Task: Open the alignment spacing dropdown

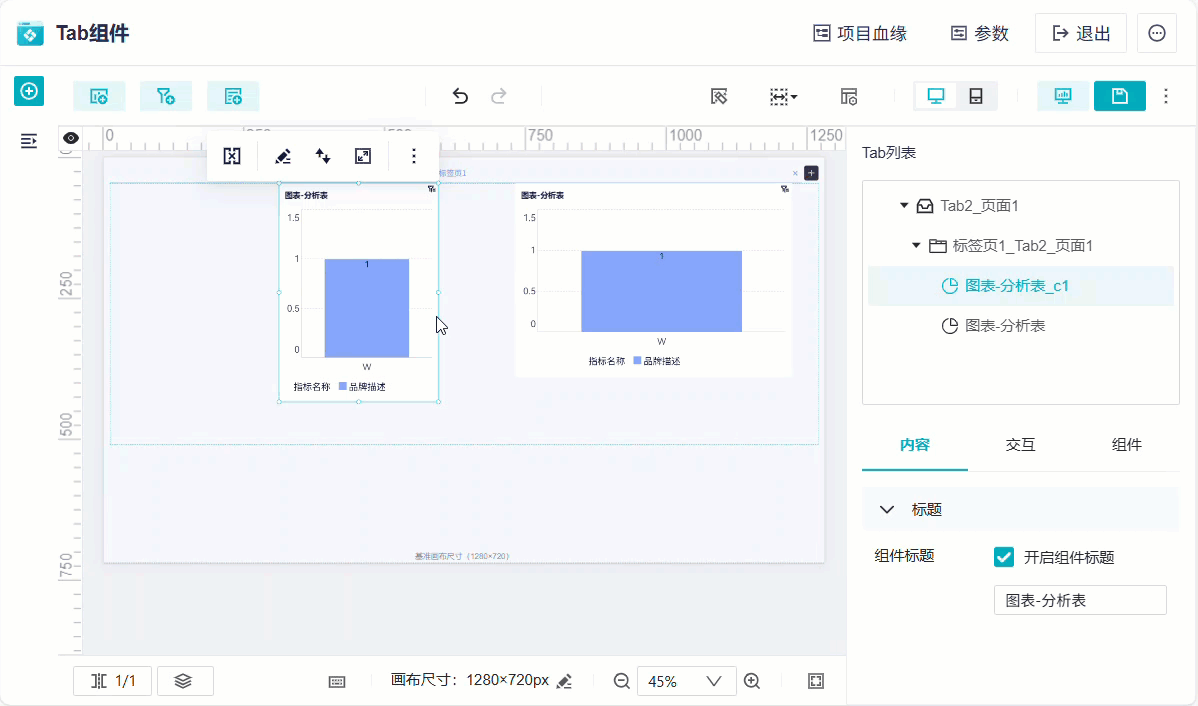Action: pyautogui.click(x=783, y=96)
